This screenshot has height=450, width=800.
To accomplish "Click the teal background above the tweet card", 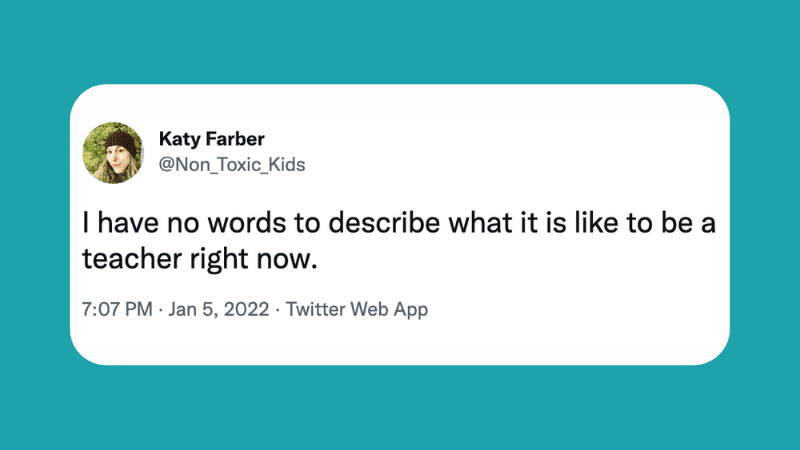I will pos(400,40).
